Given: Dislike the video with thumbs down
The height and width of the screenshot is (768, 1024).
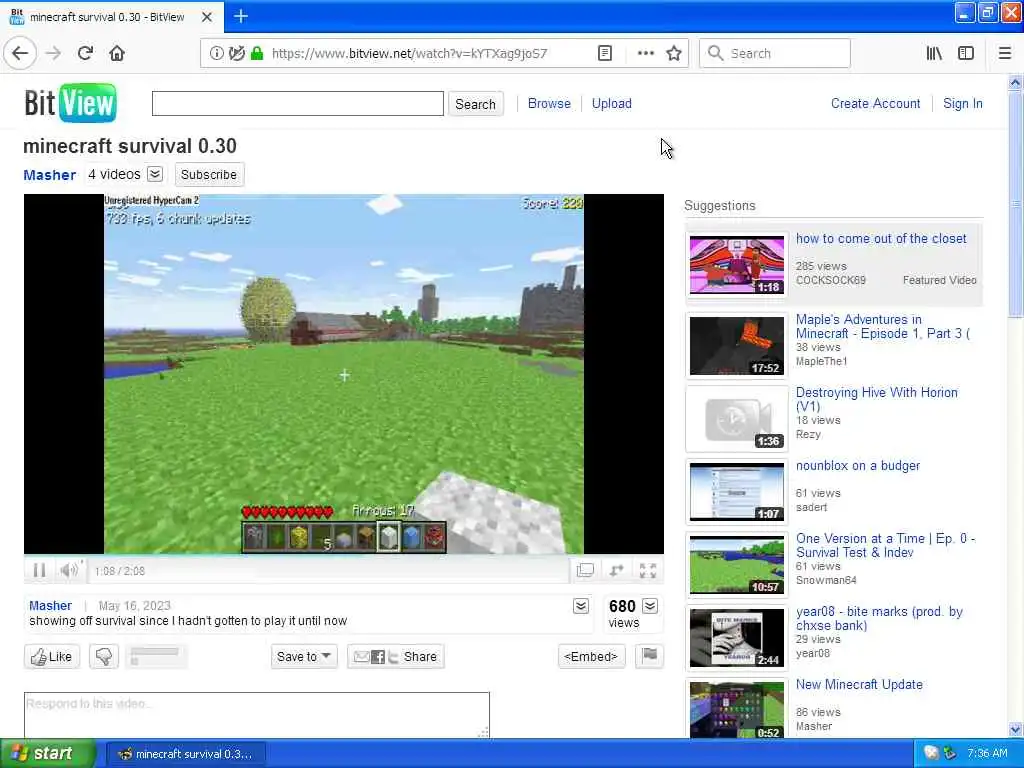Looking at the screenshot, I should coord(104,656).
